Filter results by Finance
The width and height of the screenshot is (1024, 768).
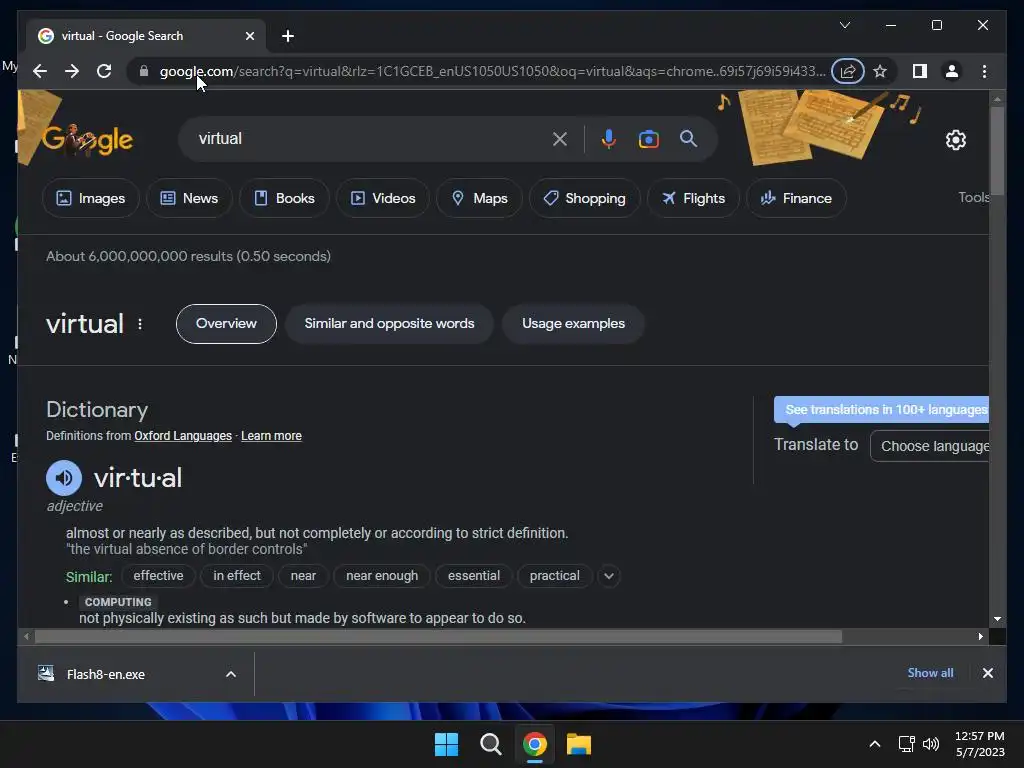pos(796,198)
